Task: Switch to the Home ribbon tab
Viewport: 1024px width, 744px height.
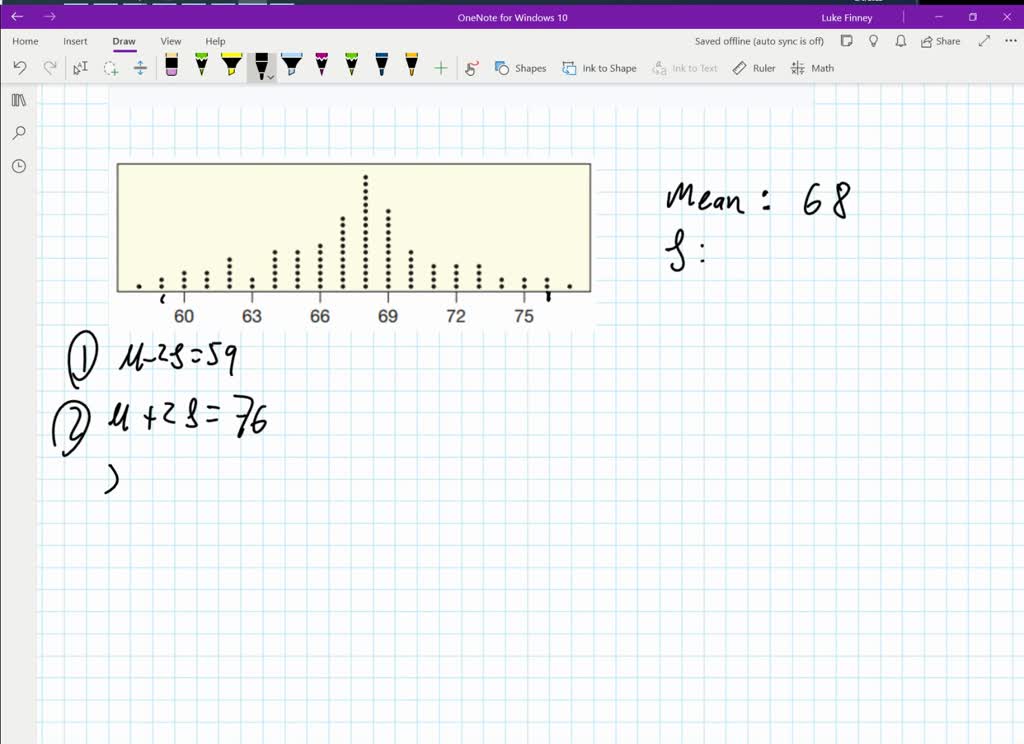Action: click(24, 41)
